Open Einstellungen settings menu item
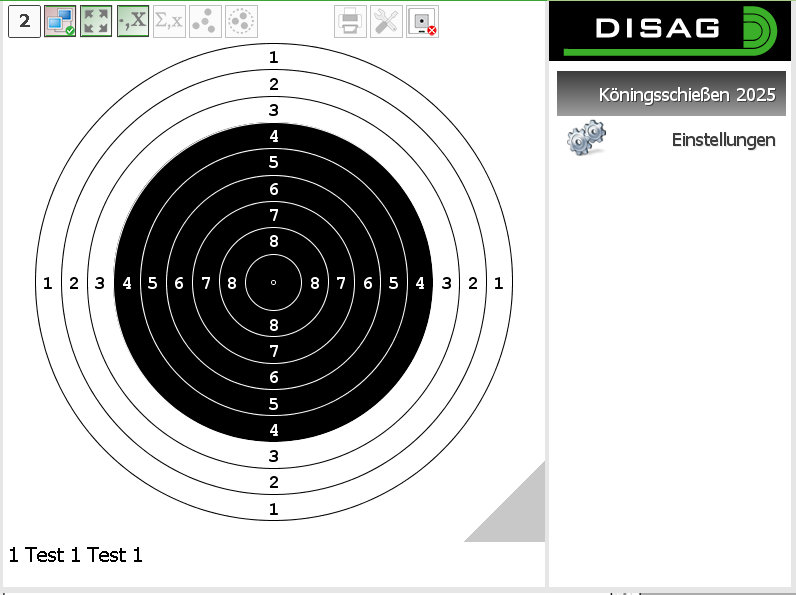The height and width of the screenshot is (595, 796). point(723,140)
